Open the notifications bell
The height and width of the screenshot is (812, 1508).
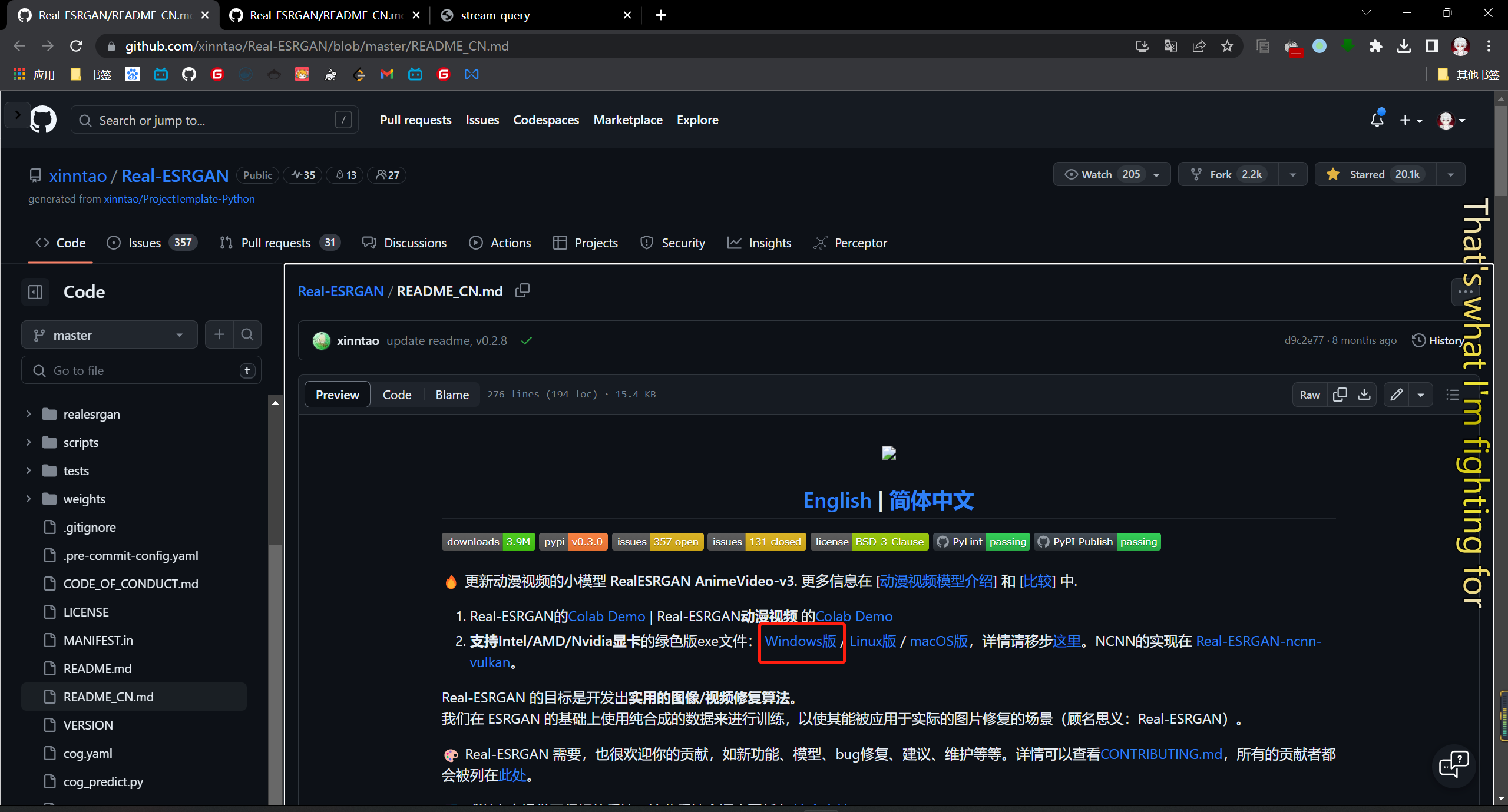(1377, 120)
